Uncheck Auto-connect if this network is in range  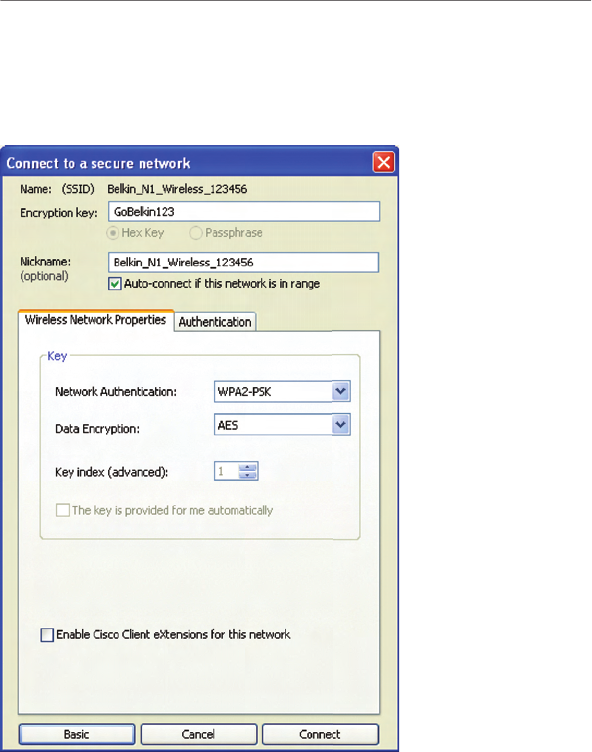click(x=115, y=284)
